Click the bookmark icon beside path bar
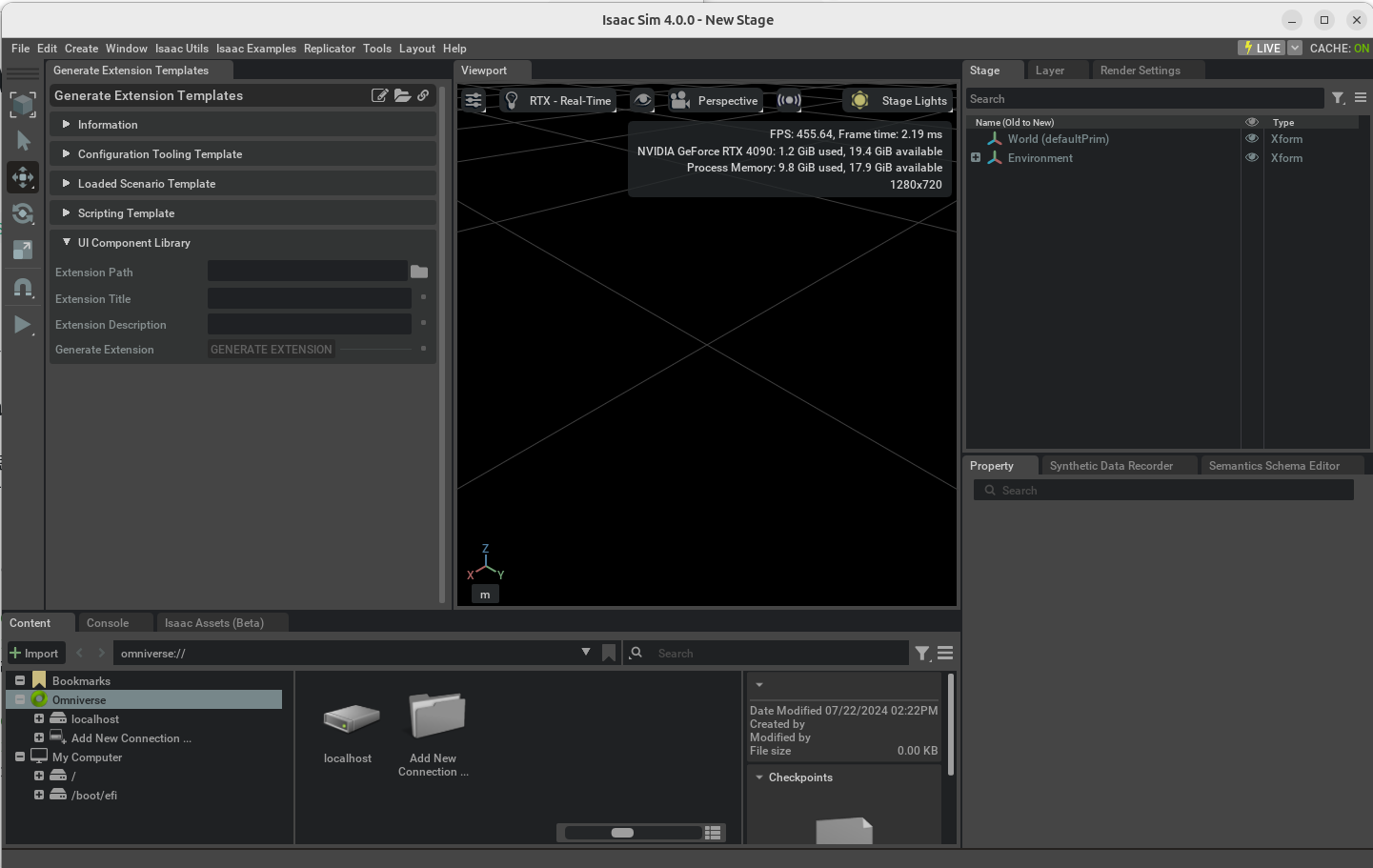Viewport: 1373px width, 868px height. pos(609,654)
